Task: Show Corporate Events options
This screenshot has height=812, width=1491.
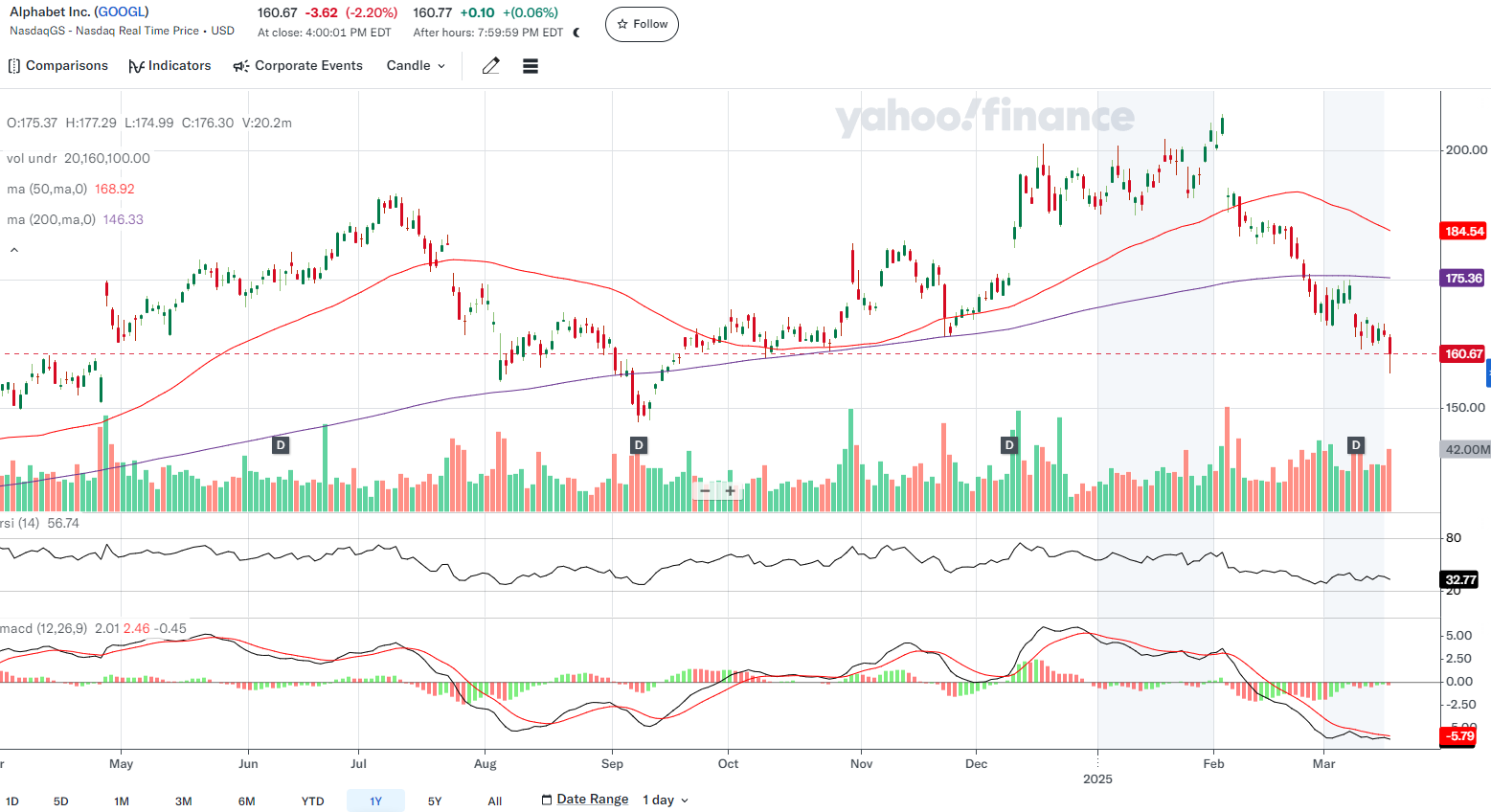Action: point(298,66)
